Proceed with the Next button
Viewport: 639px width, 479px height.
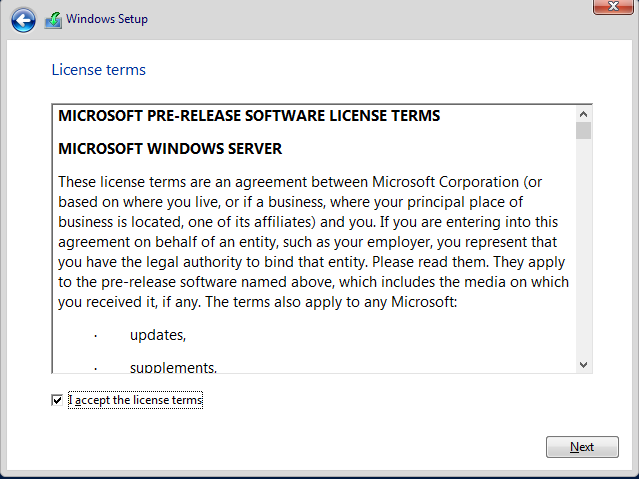tap(582, 447)
